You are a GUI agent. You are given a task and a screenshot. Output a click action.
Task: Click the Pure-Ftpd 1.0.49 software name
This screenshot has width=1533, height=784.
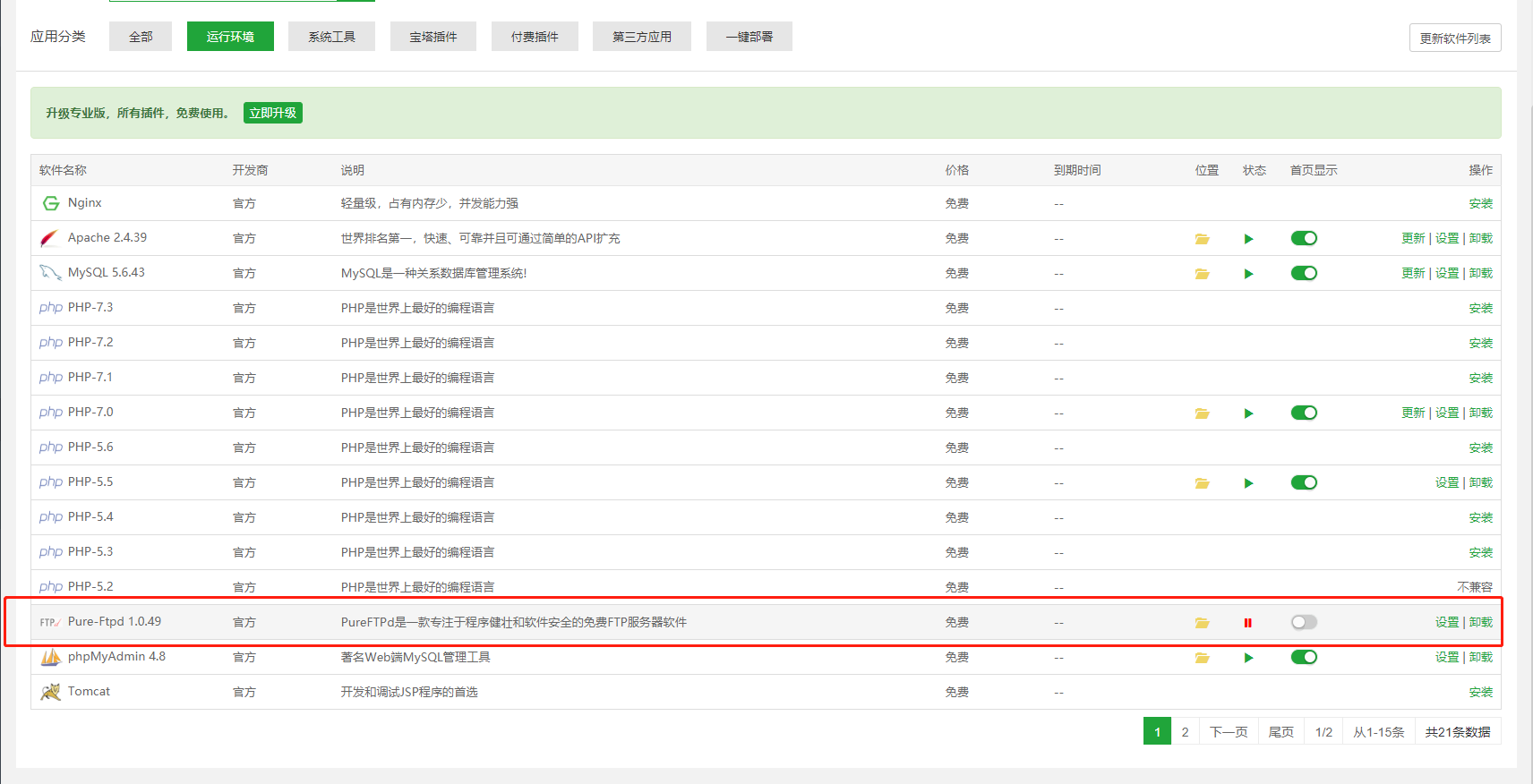tap(115, 622)
